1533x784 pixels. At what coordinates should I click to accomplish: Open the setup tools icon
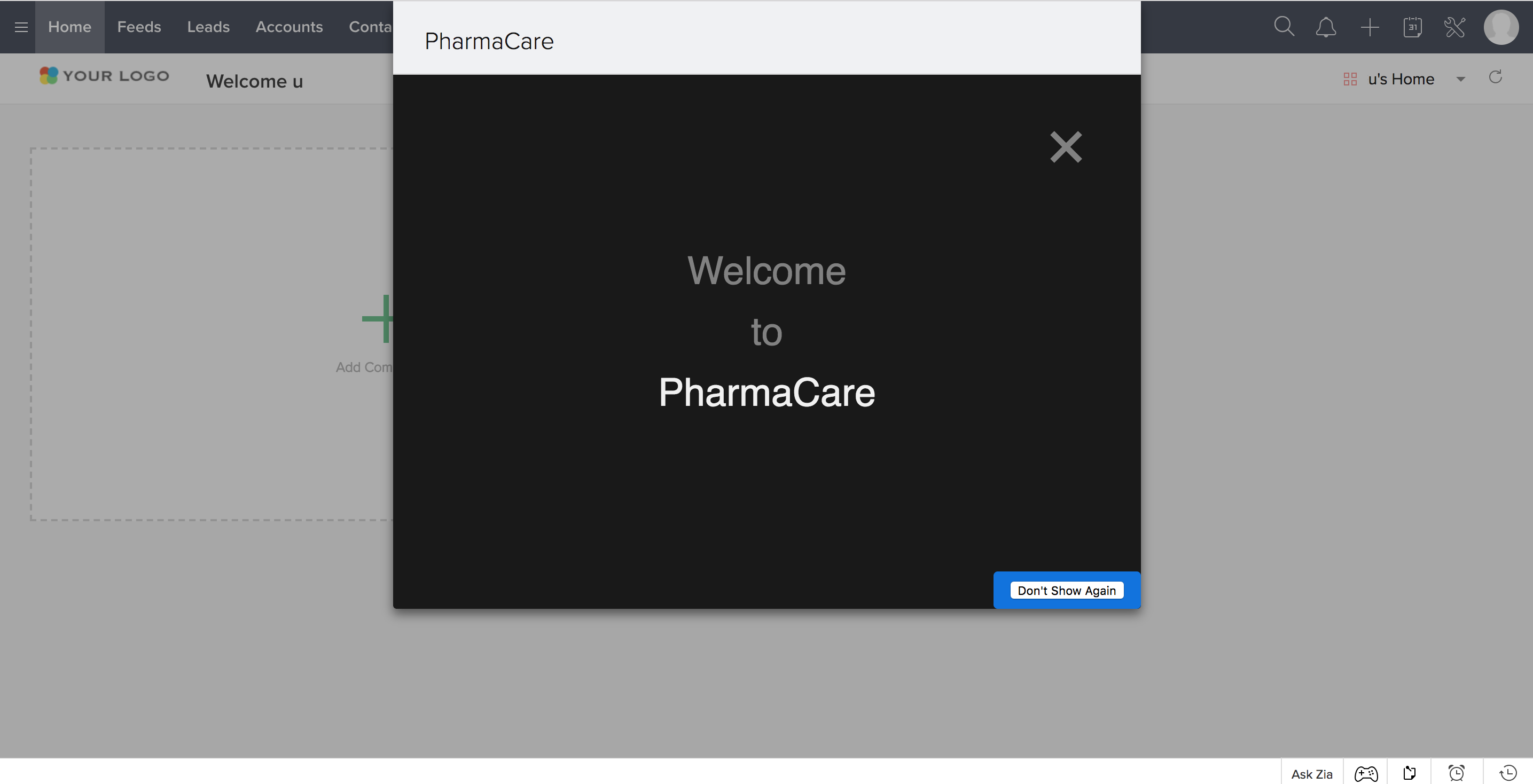(1454, 27)
